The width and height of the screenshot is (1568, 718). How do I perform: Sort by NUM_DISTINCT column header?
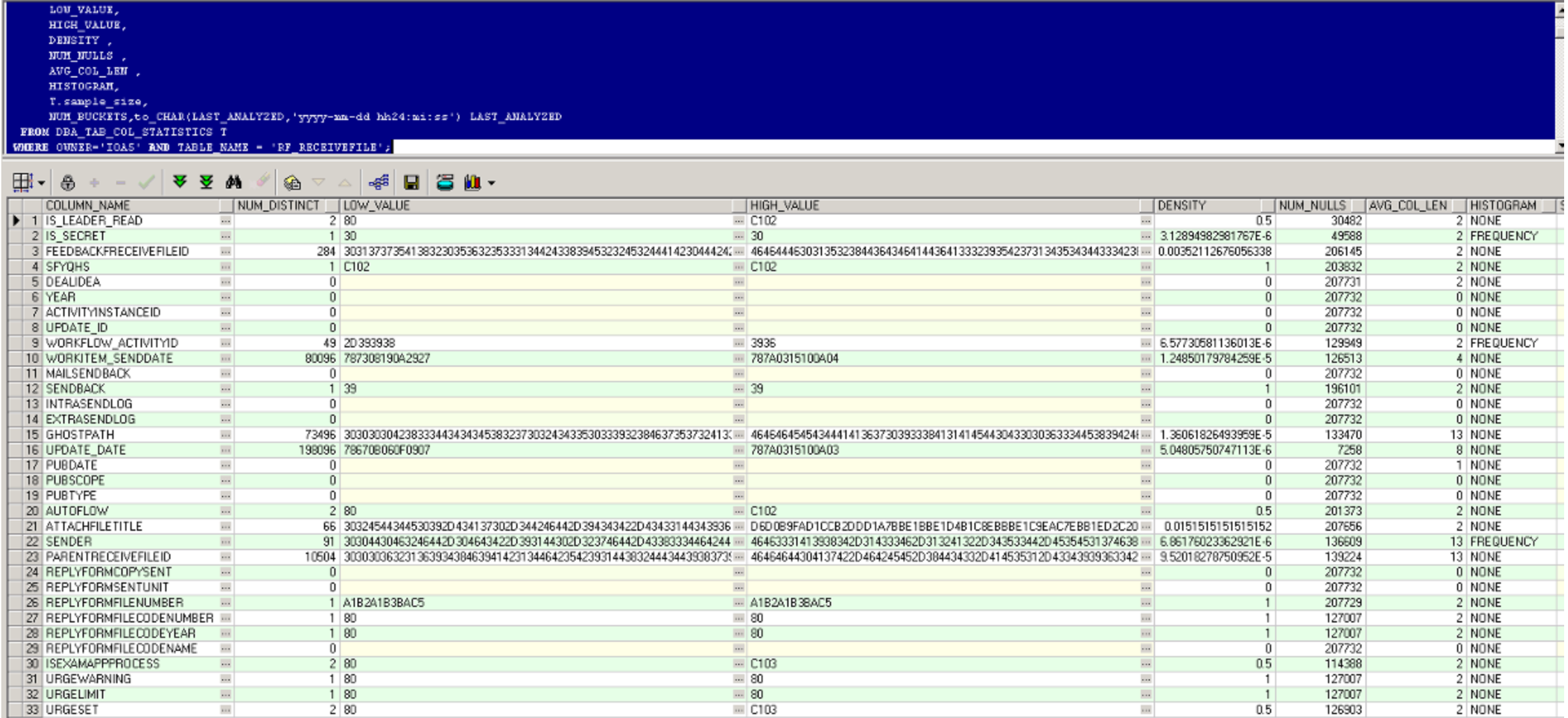click(x=279, y=205)
